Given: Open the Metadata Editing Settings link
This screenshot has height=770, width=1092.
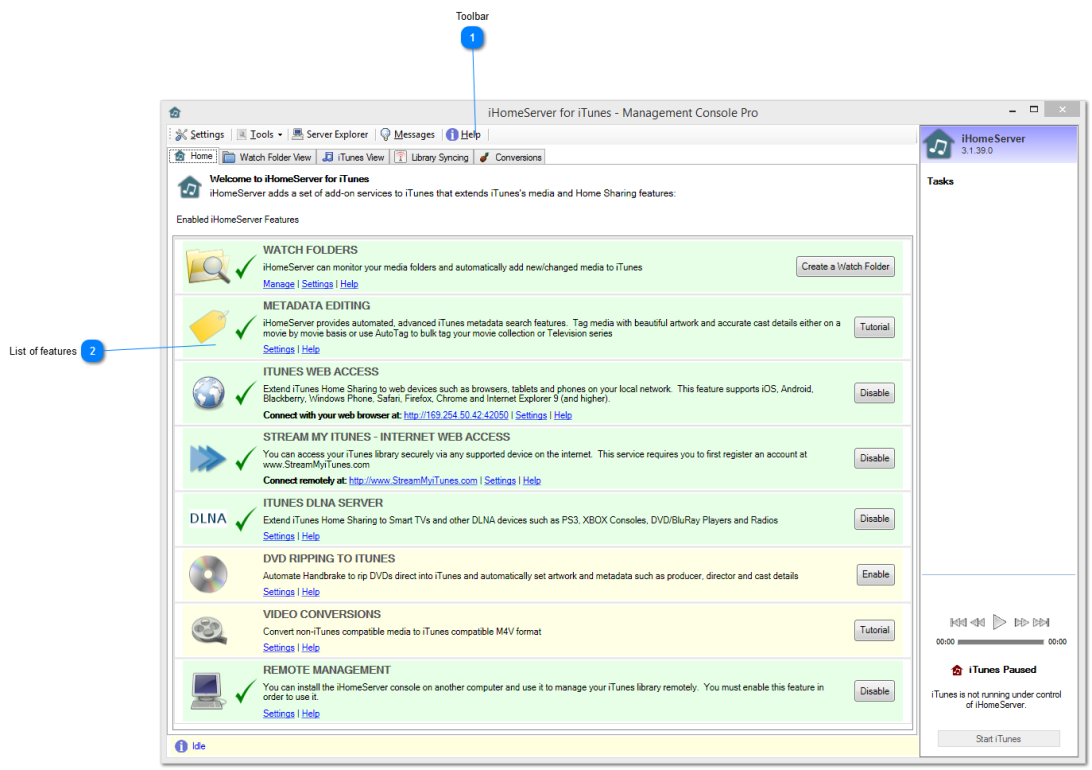Looking at the screenshot, I should (x=279, y=349).
